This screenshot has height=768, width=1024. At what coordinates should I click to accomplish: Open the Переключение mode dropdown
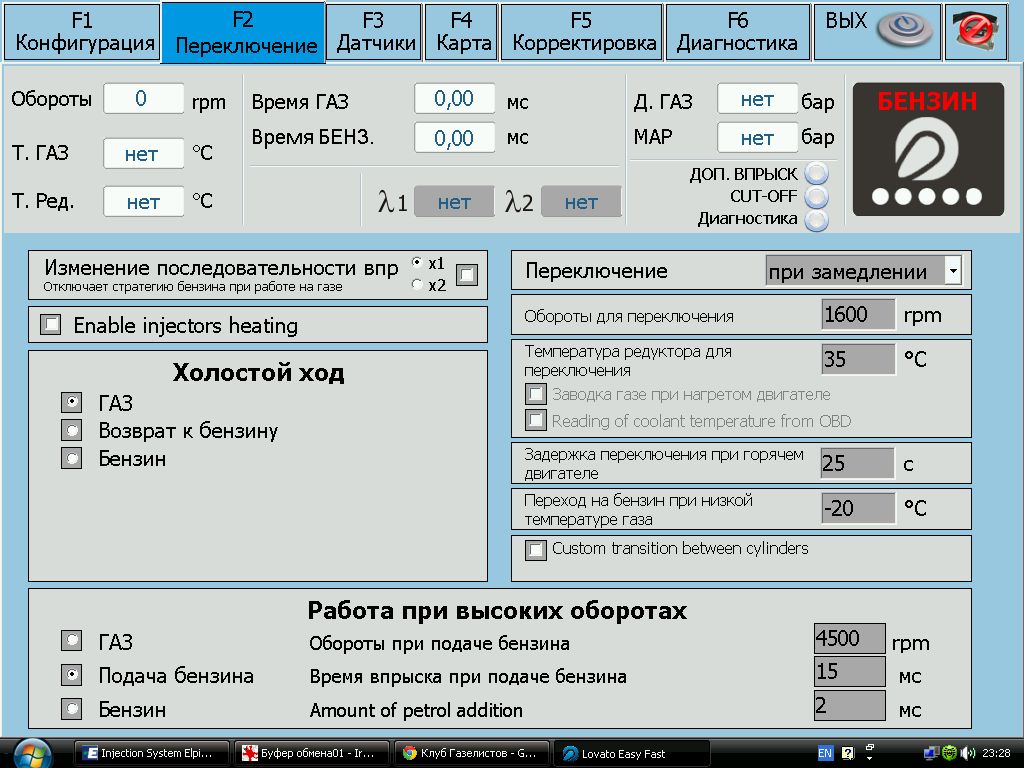click(952, 271)
